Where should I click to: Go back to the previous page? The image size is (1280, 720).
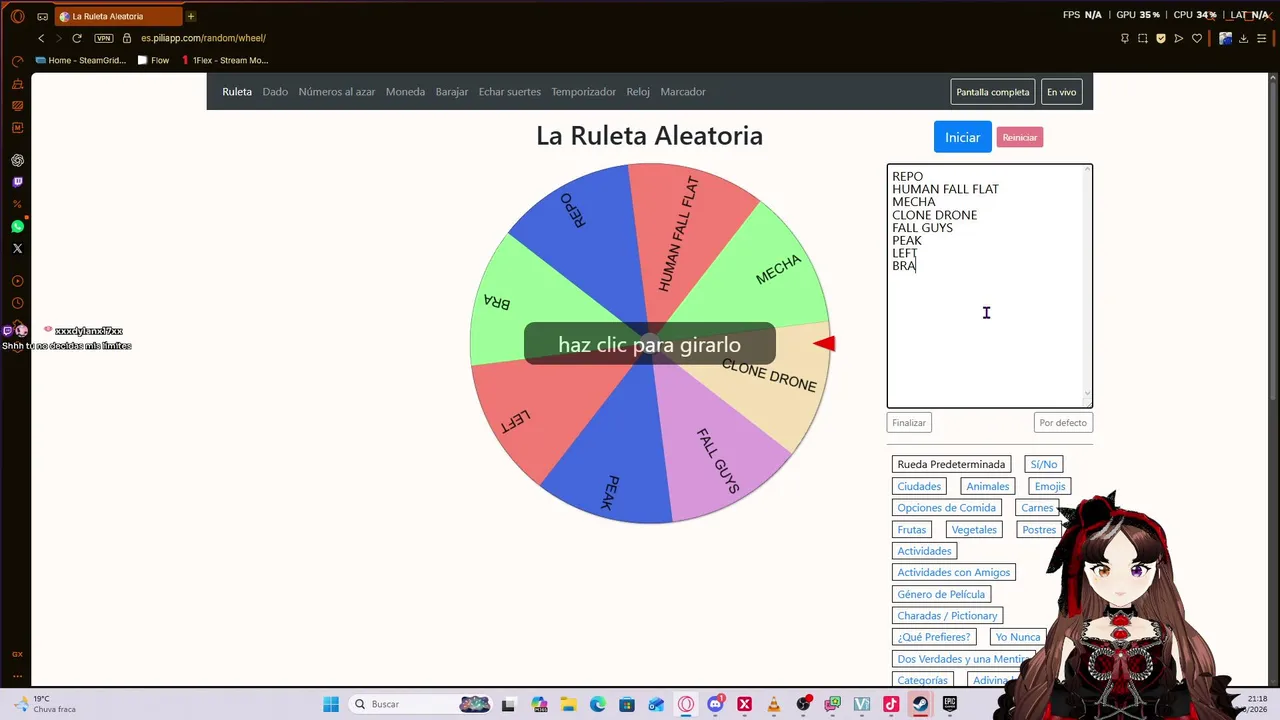pos(41,38)
